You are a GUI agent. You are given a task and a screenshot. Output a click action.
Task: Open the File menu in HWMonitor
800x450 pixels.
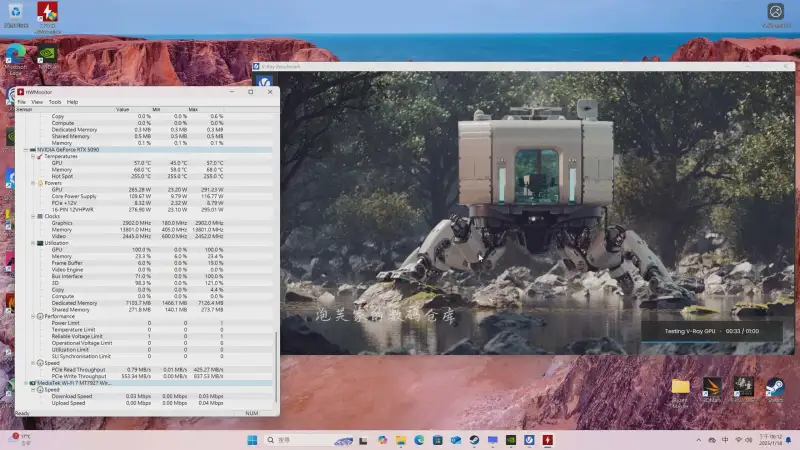[21, 102]
